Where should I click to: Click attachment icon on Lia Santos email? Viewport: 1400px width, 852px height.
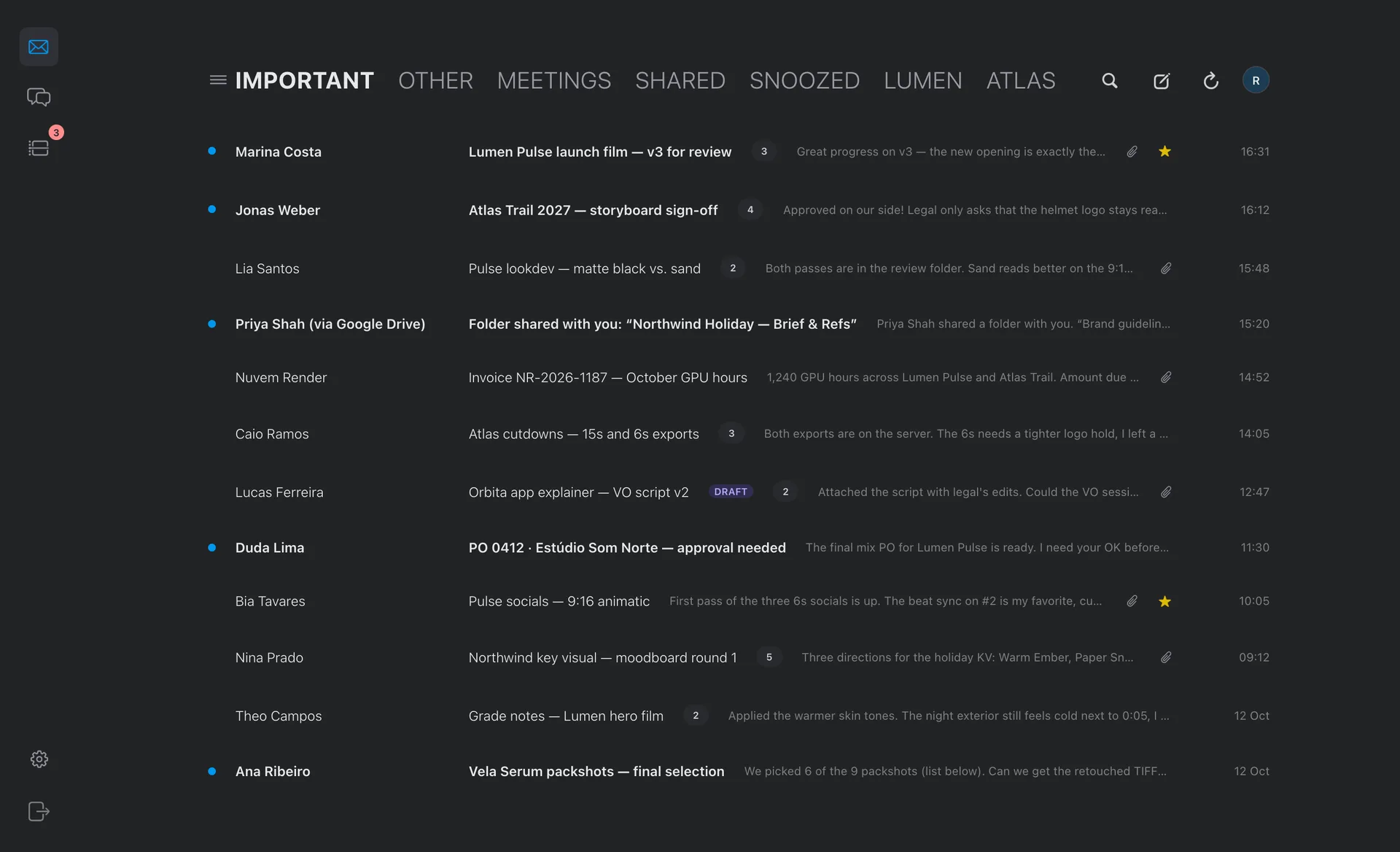1166,268
